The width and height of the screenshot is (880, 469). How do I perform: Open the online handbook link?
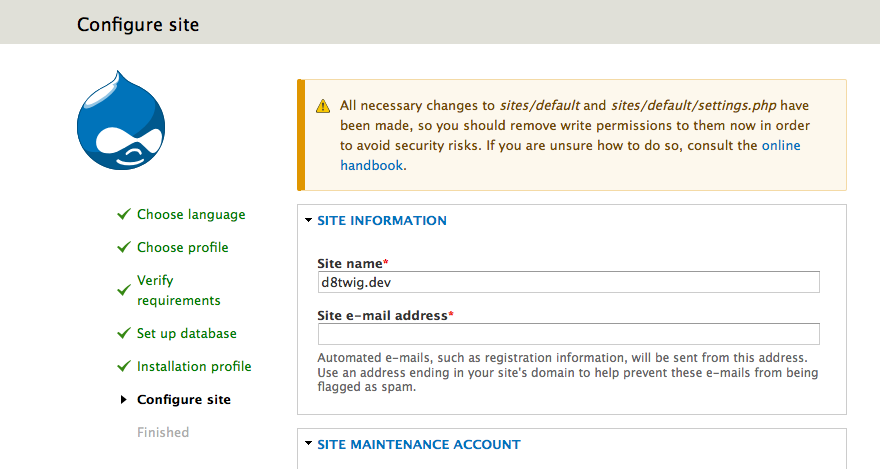(x=570, y=155)
